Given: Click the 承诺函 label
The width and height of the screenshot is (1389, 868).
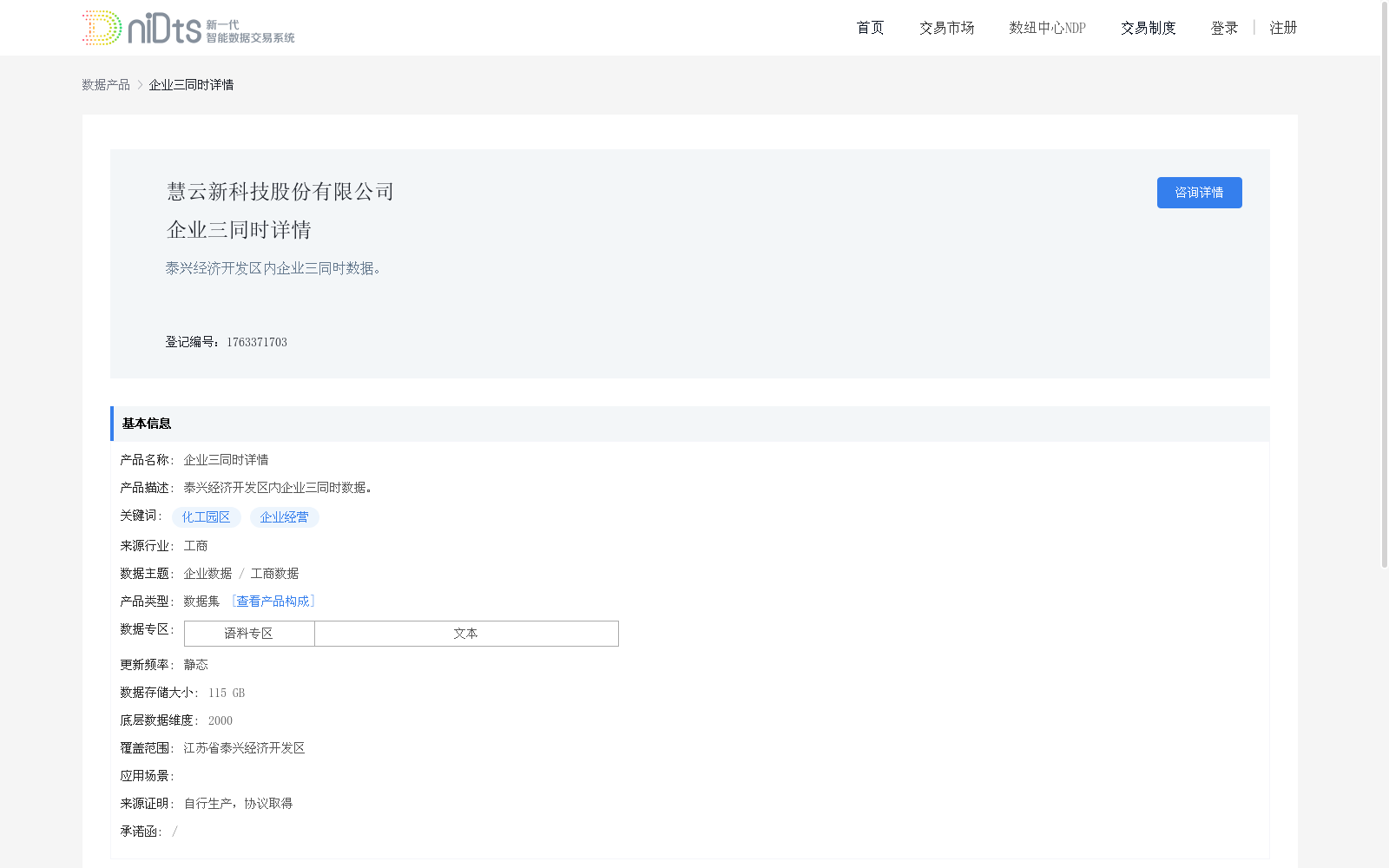Looking at the screenshot, I should (141, 832).
